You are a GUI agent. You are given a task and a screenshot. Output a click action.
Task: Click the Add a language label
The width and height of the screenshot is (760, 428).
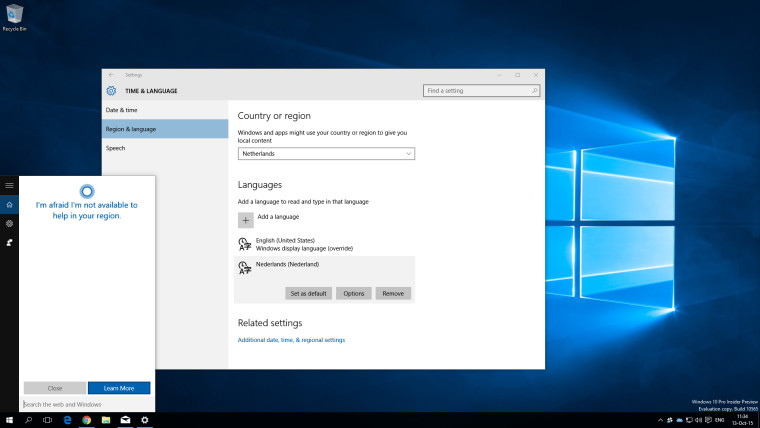(x=278, y=217)
